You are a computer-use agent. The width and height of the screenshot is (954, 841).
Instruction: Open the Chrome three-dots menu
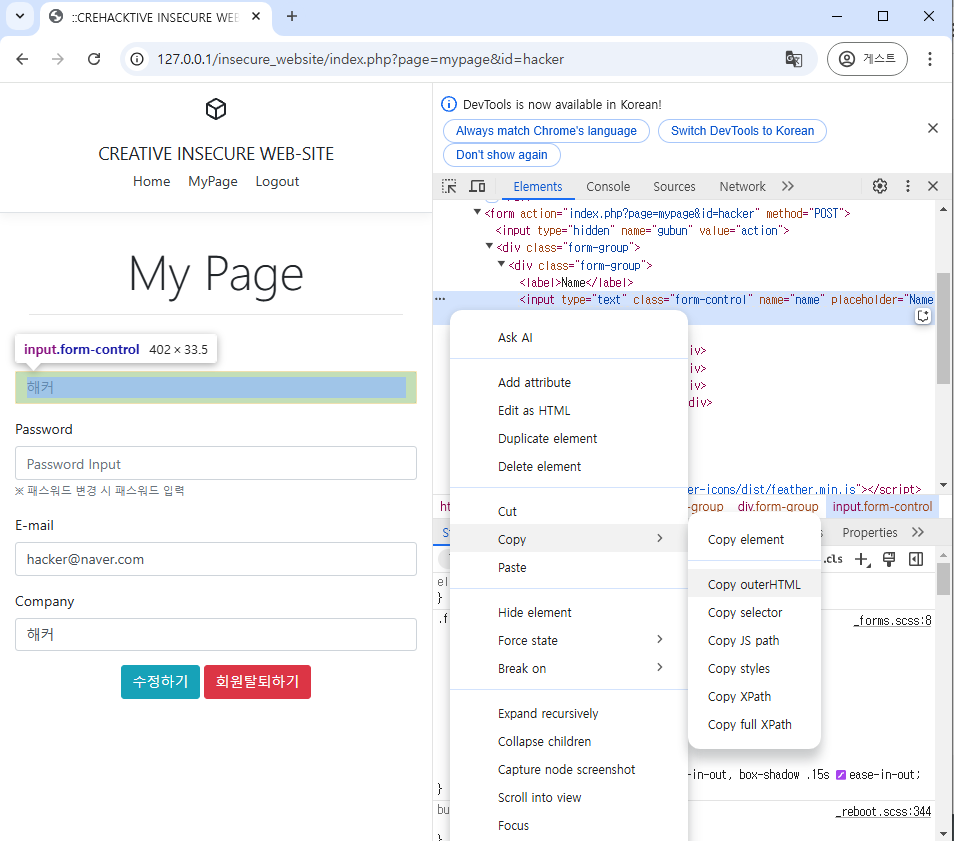930,59
